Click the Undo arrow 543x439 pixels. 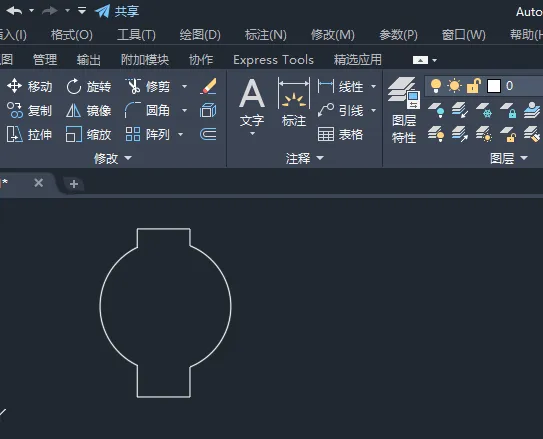(x=14, y=11)
